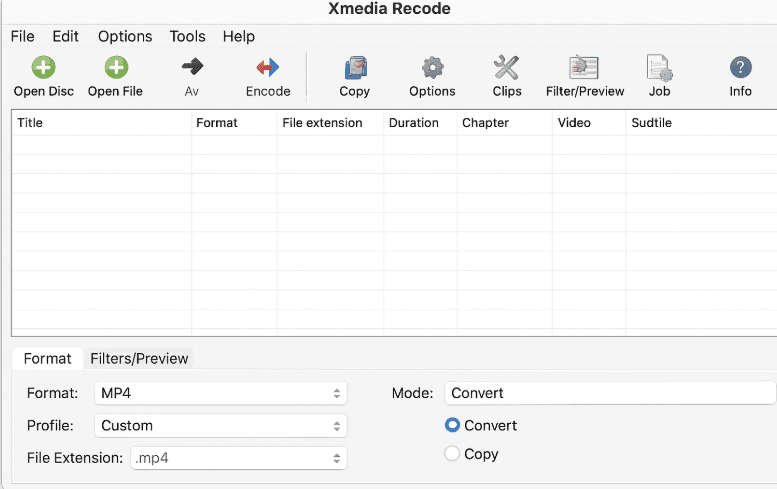The image size is (777, 489).
Task: Select the Copy radio button
Action: (452, 453)
